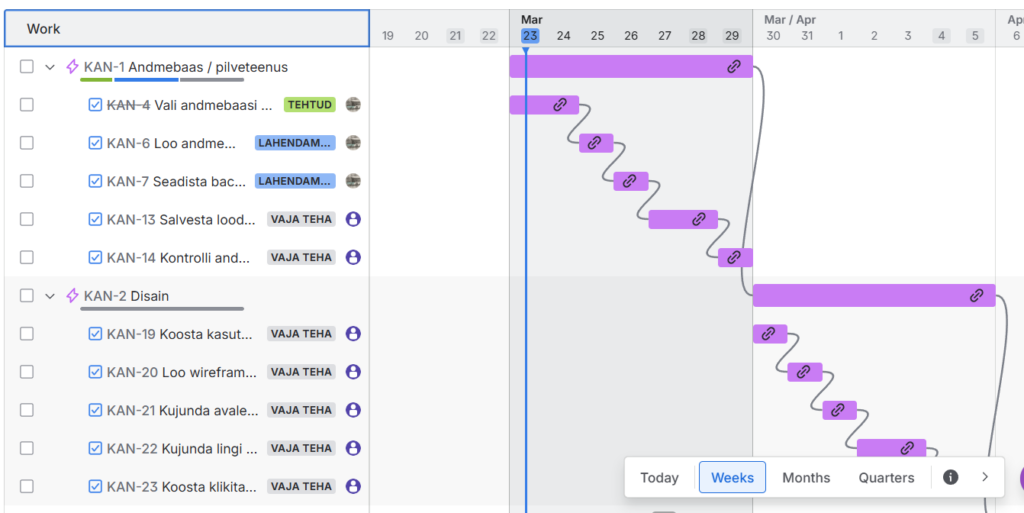This screenshot has height=513, width=1024.
Task: Click the KAN-2 Disain epic lightning icon
Action: [x=72, y=296]
